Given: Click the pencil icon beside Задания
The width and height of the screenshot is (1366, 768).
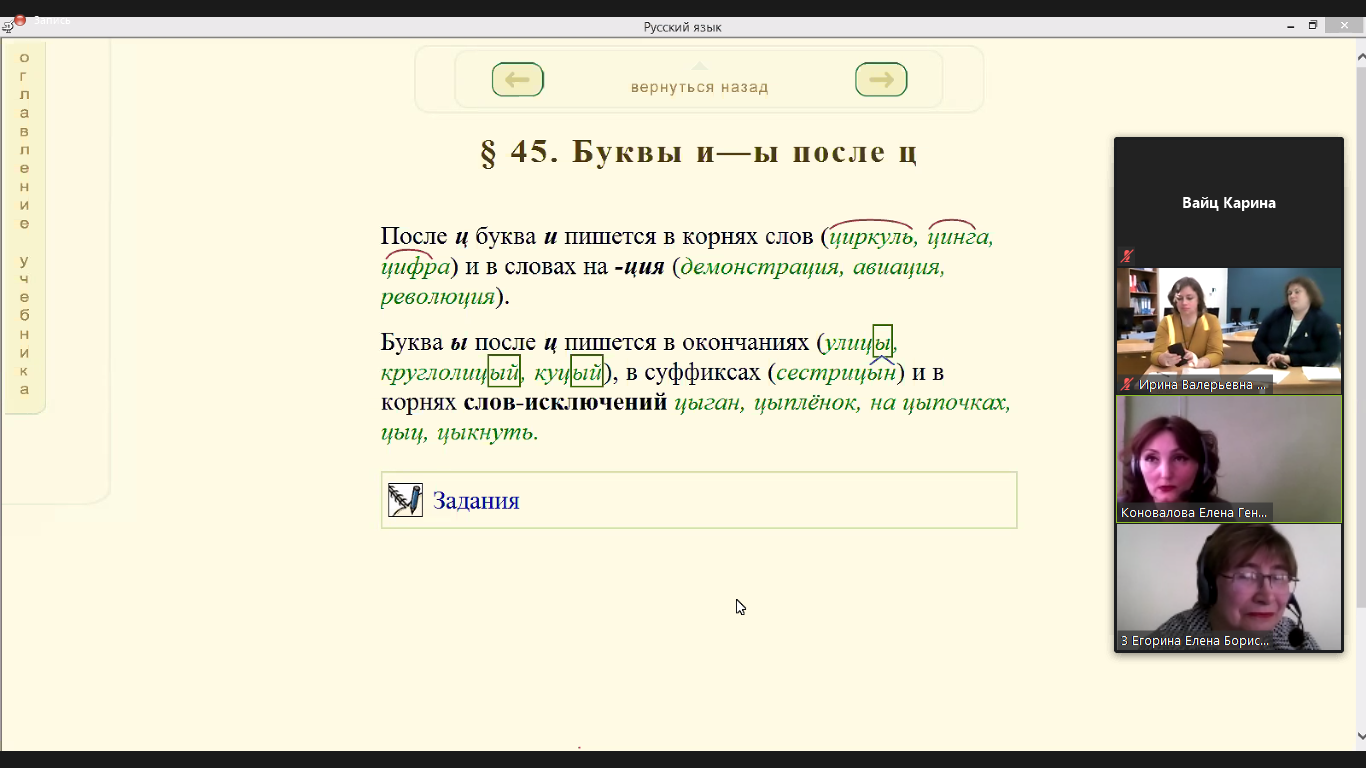Looking at the screenshot, I should tap(405, 500).
